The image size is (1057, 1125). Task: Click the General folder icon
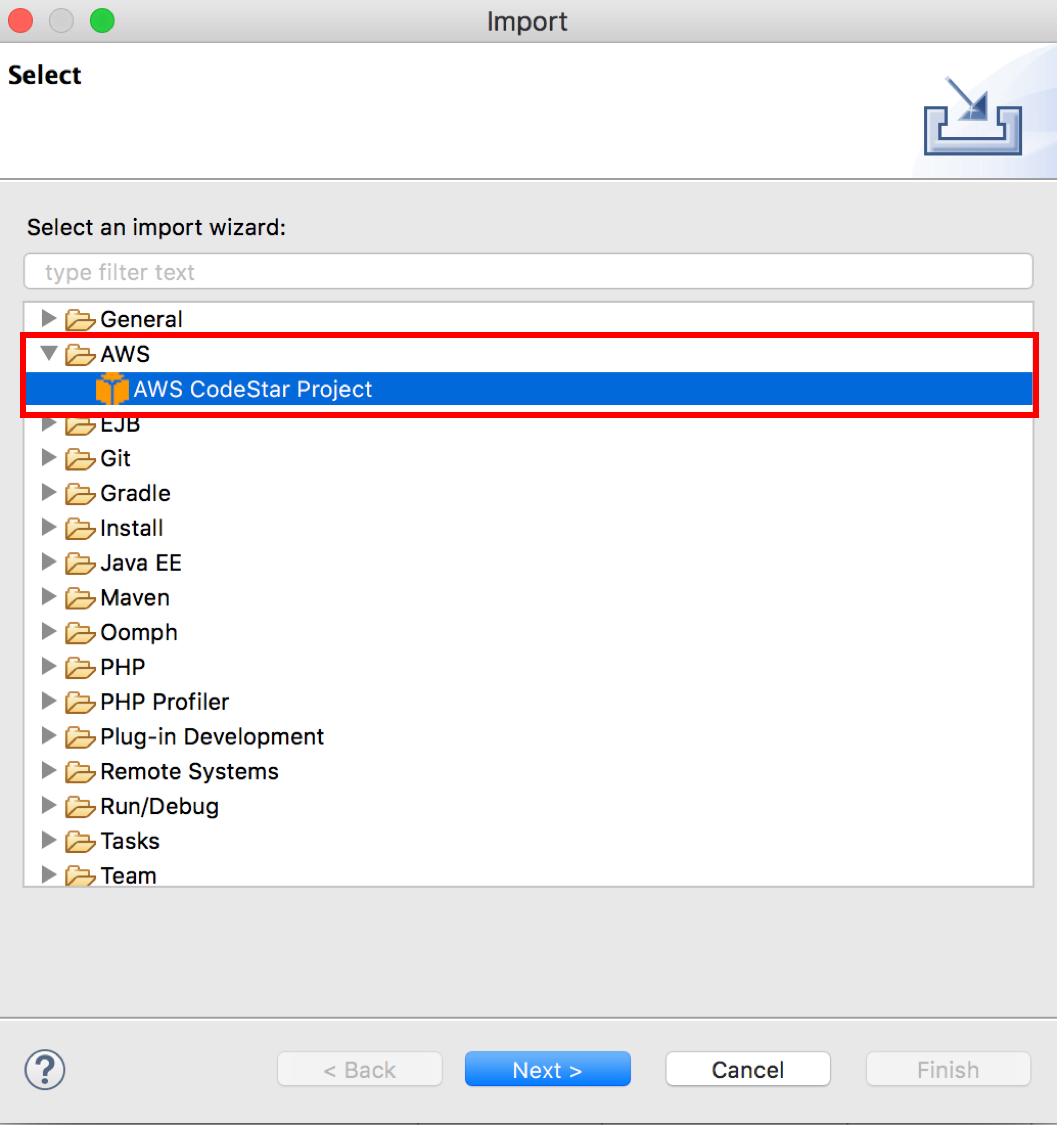80,320
